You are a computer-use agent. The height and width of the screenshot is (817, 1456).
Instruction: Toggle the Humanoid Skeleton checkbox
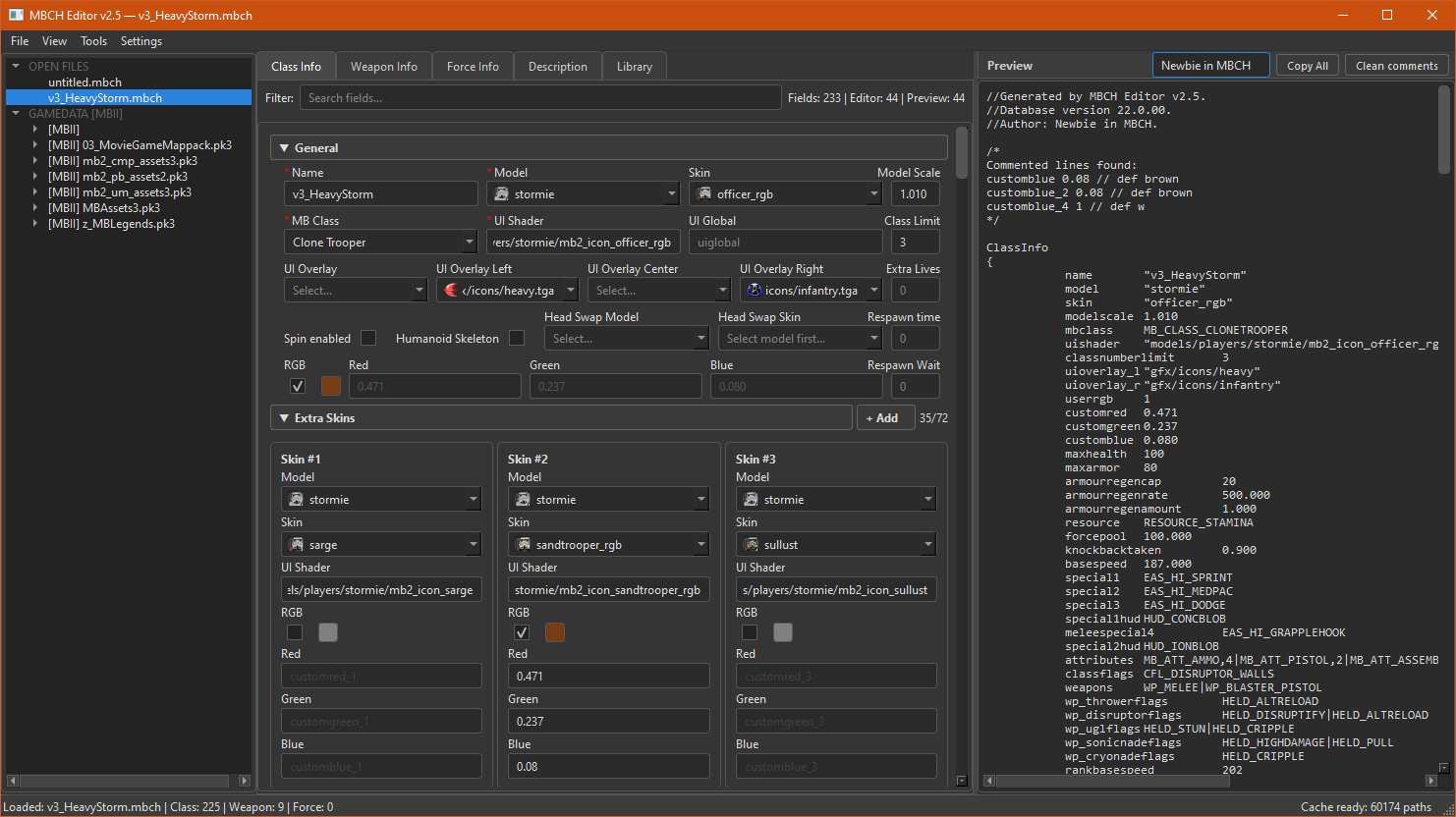click(517, 338)
